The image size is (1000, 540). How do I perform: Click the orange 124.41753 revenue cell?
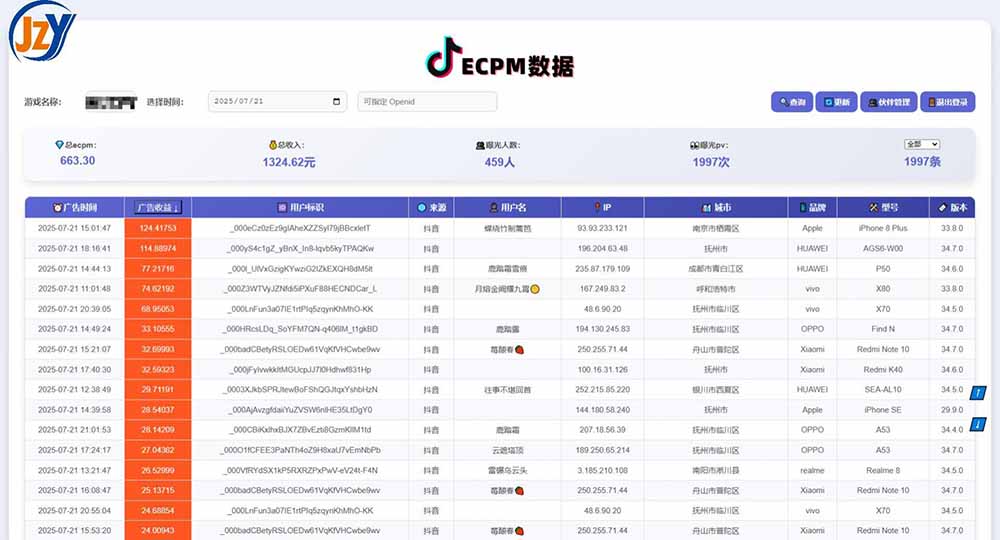pyautogui.click(x=157, y=228)
